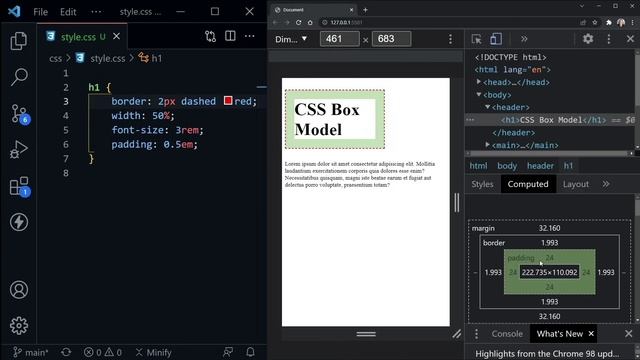
Task: Switch to the Layout tab
Action: [x=576, y=184]
